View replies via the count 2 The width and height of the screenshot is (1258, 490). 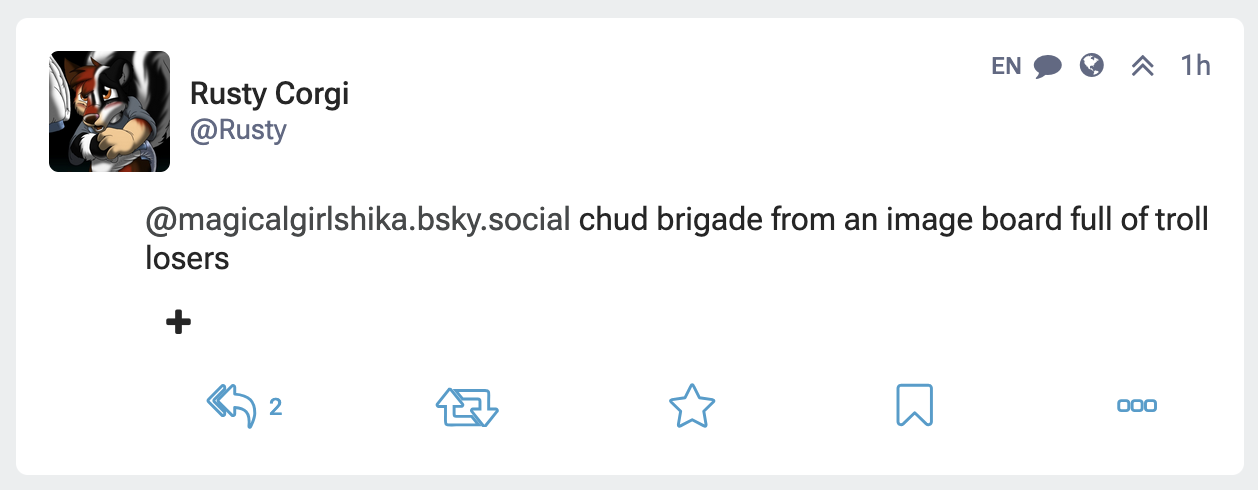[275, 407]
